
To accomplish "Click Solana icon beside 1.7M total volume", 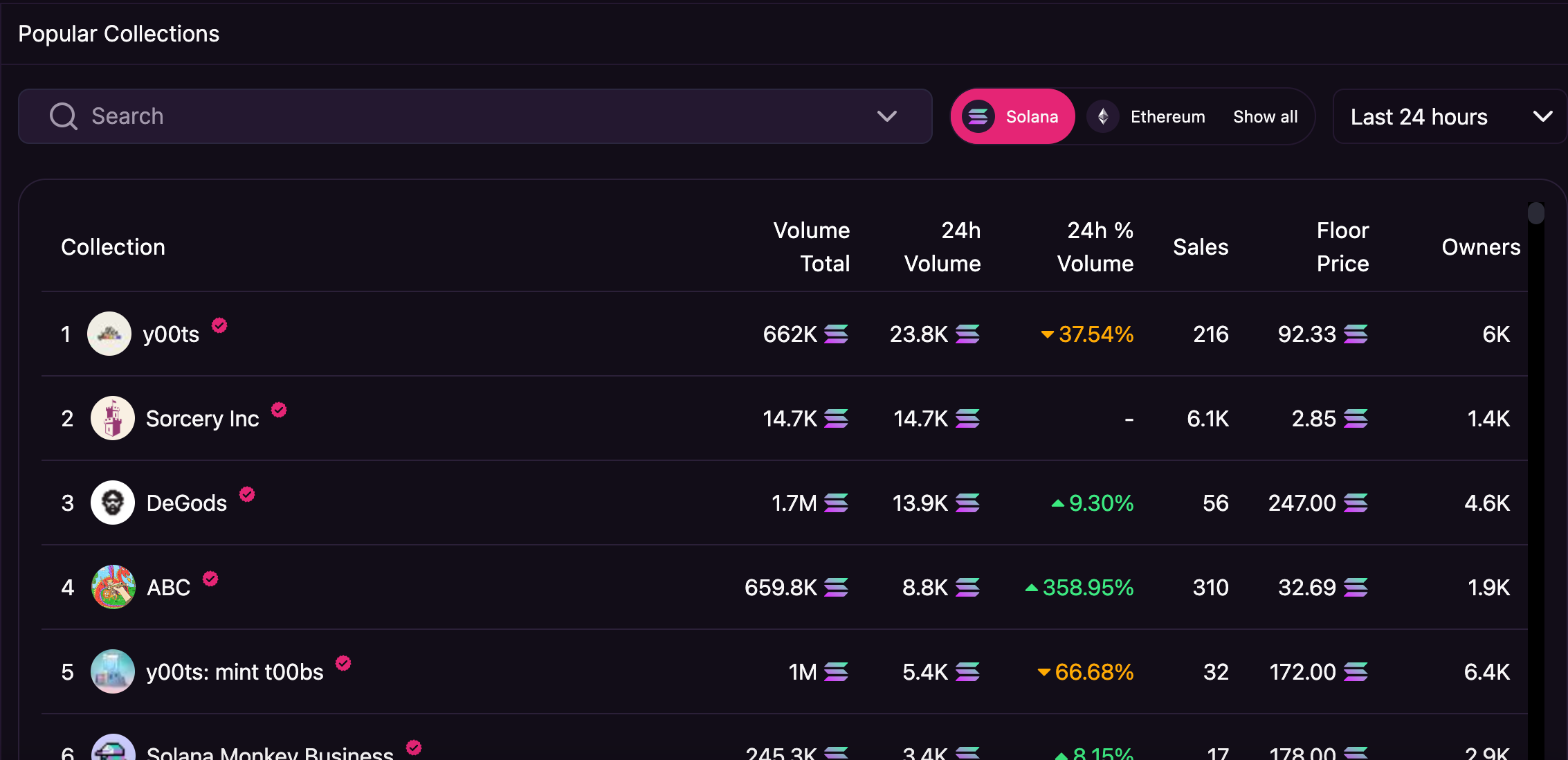I will [x=836, y=503].
